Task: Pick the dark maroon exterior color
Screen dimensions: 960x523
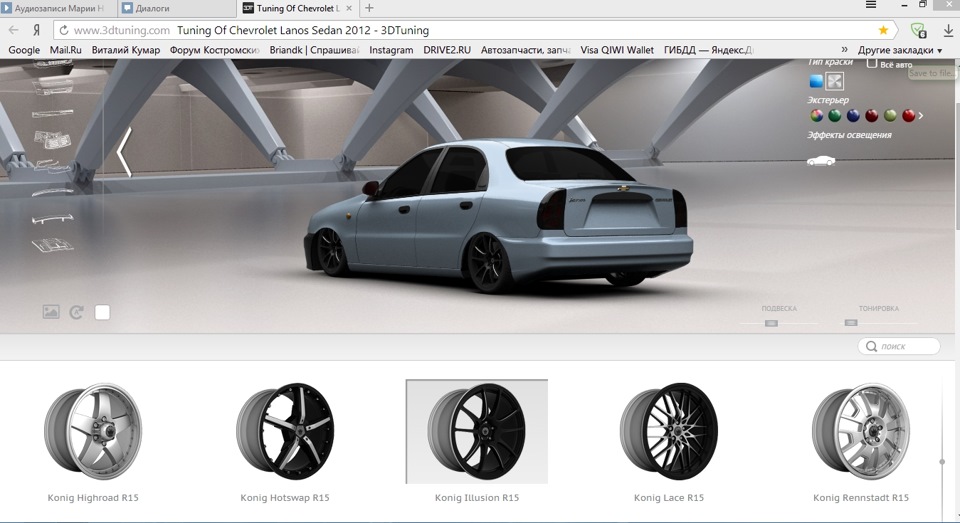Action: (871, 115)
